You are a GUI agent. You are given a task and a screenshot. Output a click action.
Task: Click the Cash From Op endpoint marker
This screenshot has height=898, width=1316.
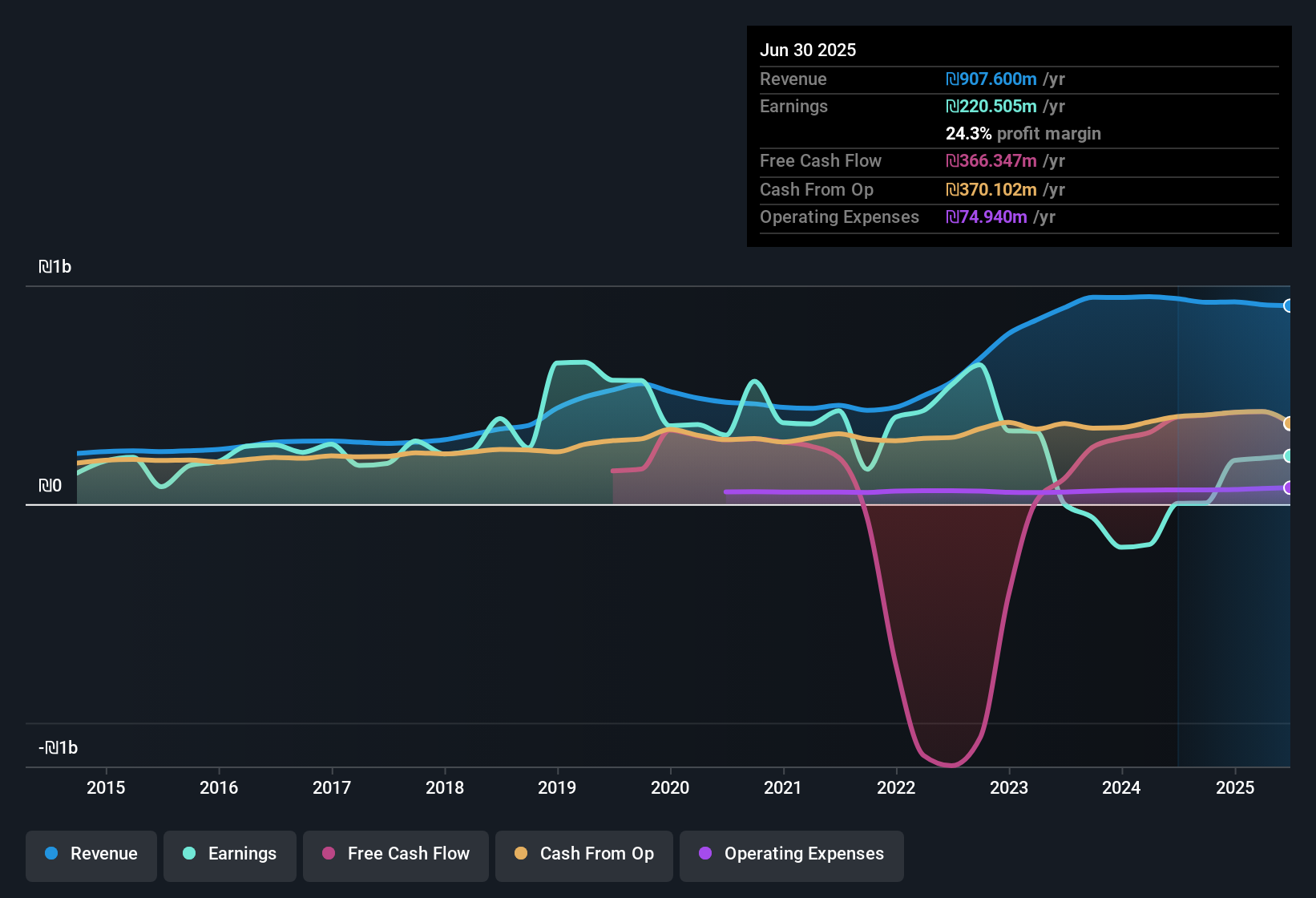(x=1289, y=423)
